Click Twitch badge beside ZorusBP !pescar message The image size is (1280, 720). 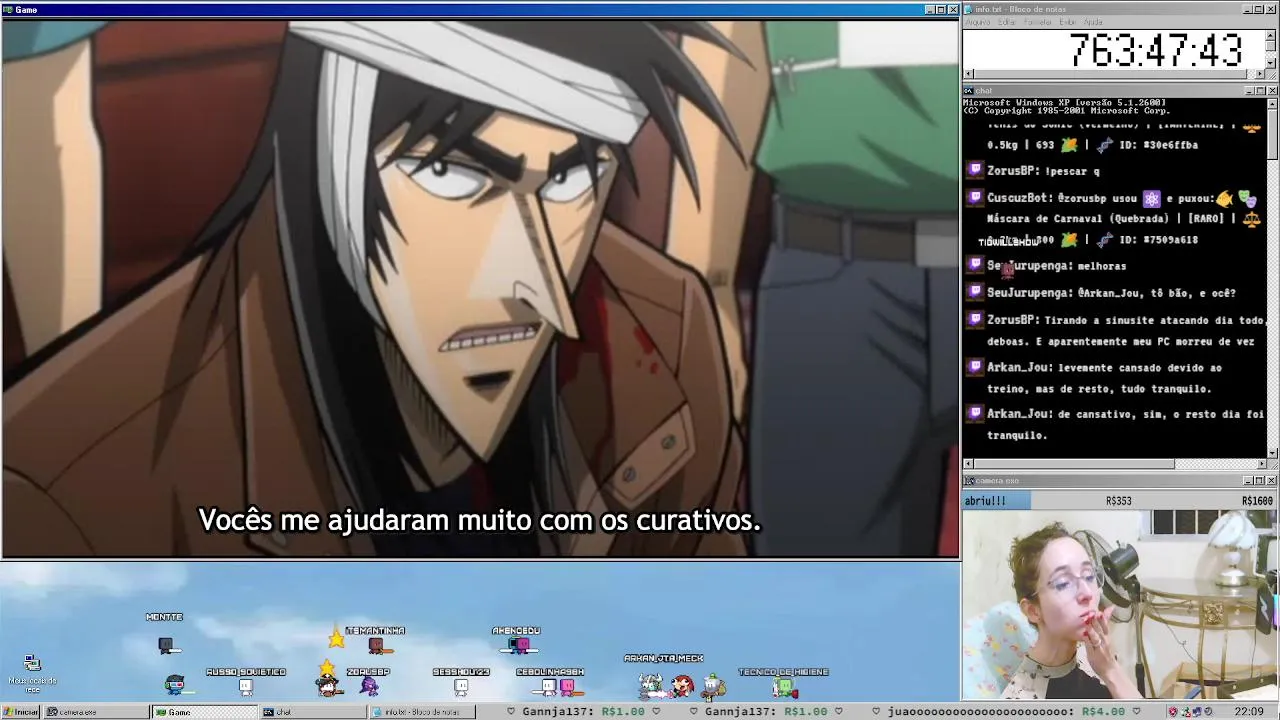[x=975, y=171]
